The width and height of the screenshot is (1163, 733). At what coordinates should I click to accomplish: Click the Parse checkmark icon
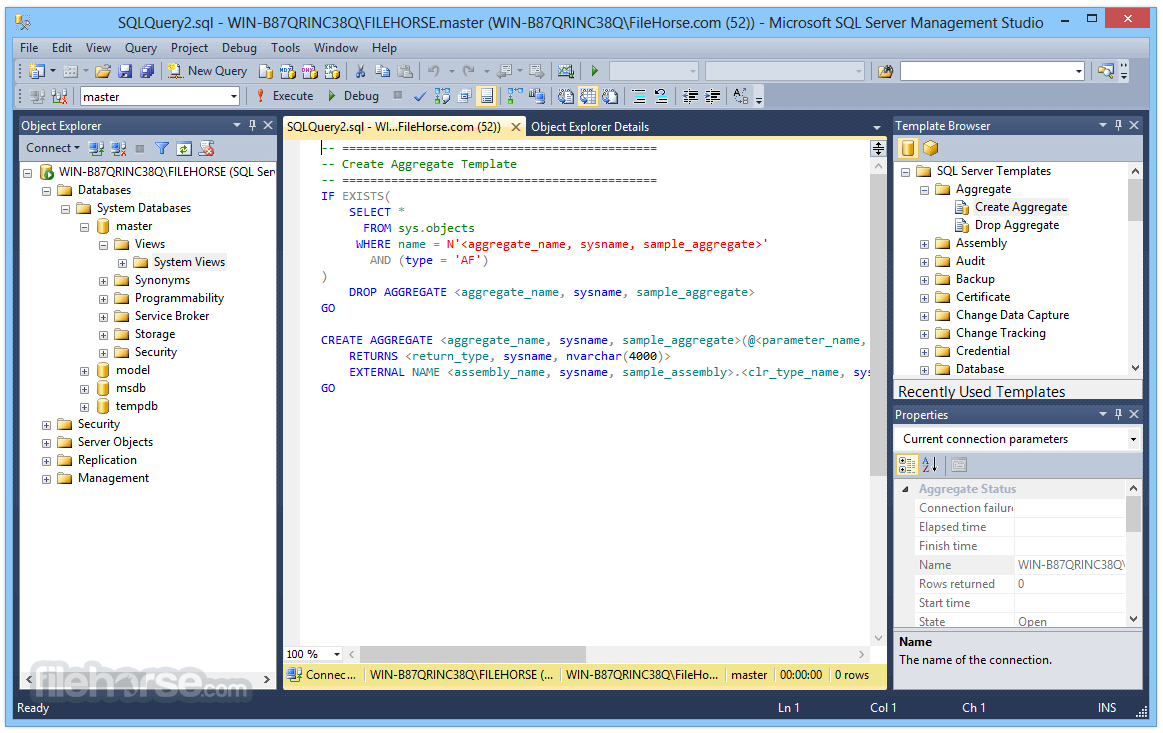(420, 96)
